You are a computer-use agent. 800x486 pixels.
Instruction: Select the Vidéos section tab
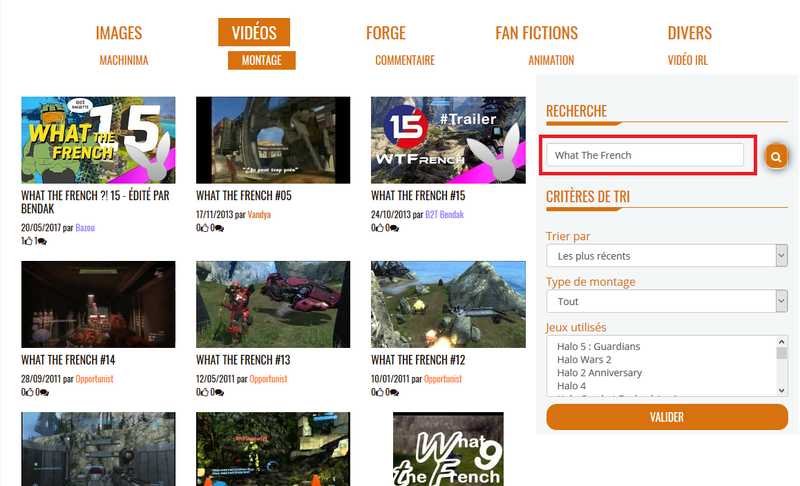click(254, 33)
